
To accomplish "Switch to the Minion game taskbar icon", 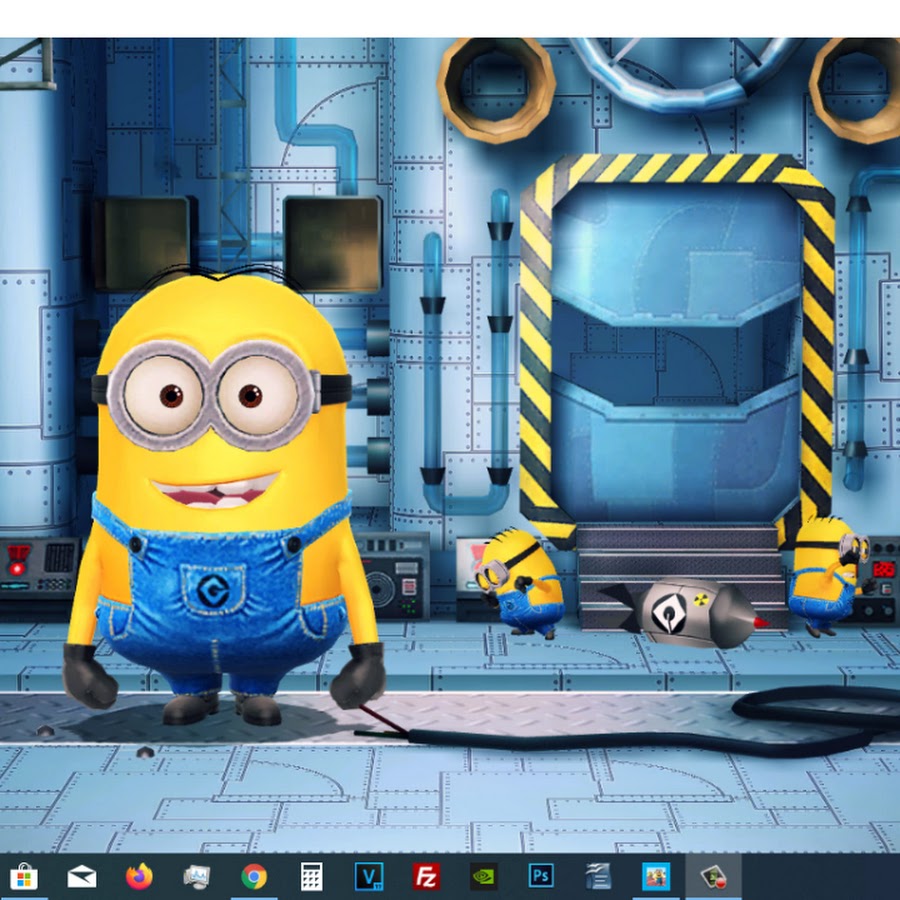I will click(x=655, y=877).
